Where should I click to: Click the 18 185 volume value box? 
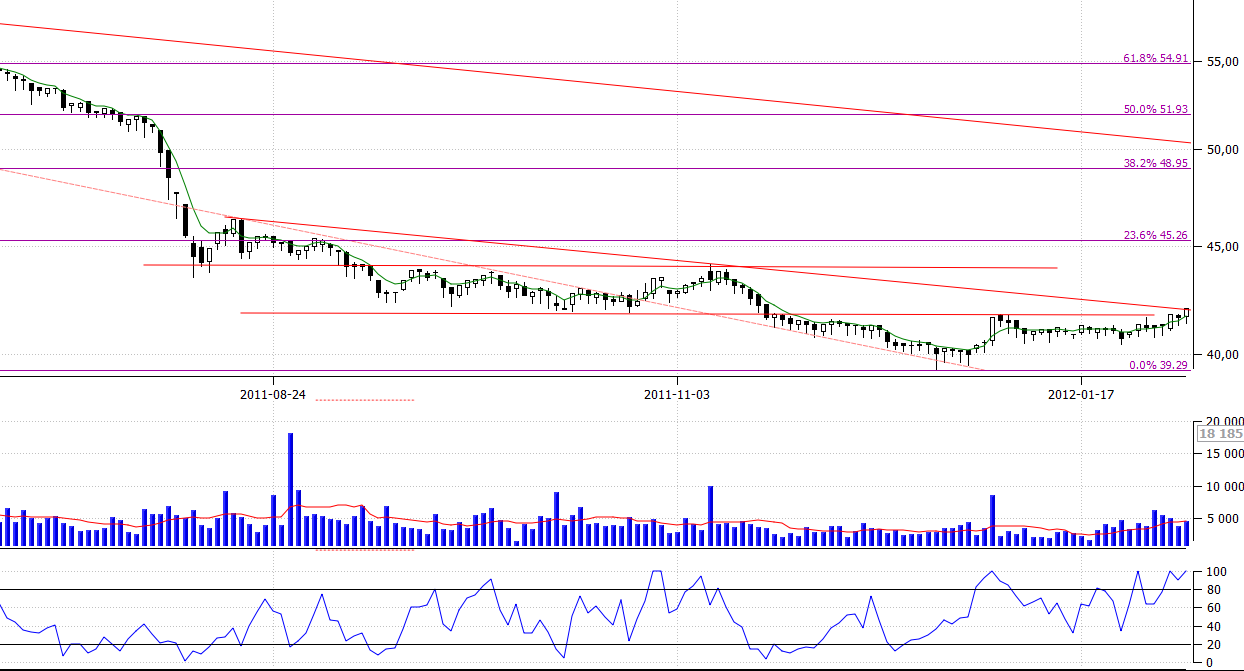(1220, 434)
